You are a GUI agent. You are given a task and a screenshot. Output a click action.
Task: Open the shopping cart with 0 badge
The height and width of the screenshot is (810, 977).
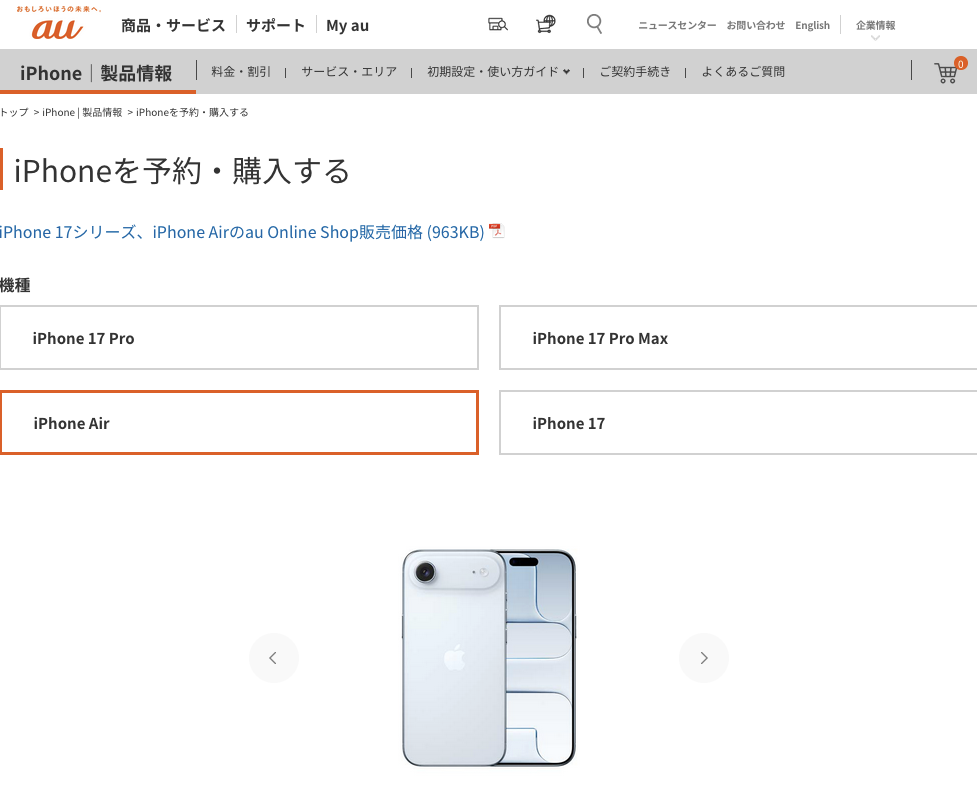(950, 71)
